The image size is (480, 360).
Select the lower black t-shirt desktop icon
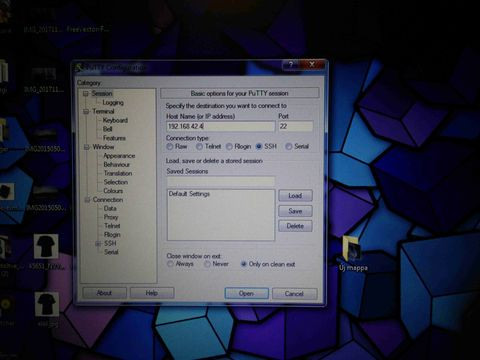click(47, 304)
